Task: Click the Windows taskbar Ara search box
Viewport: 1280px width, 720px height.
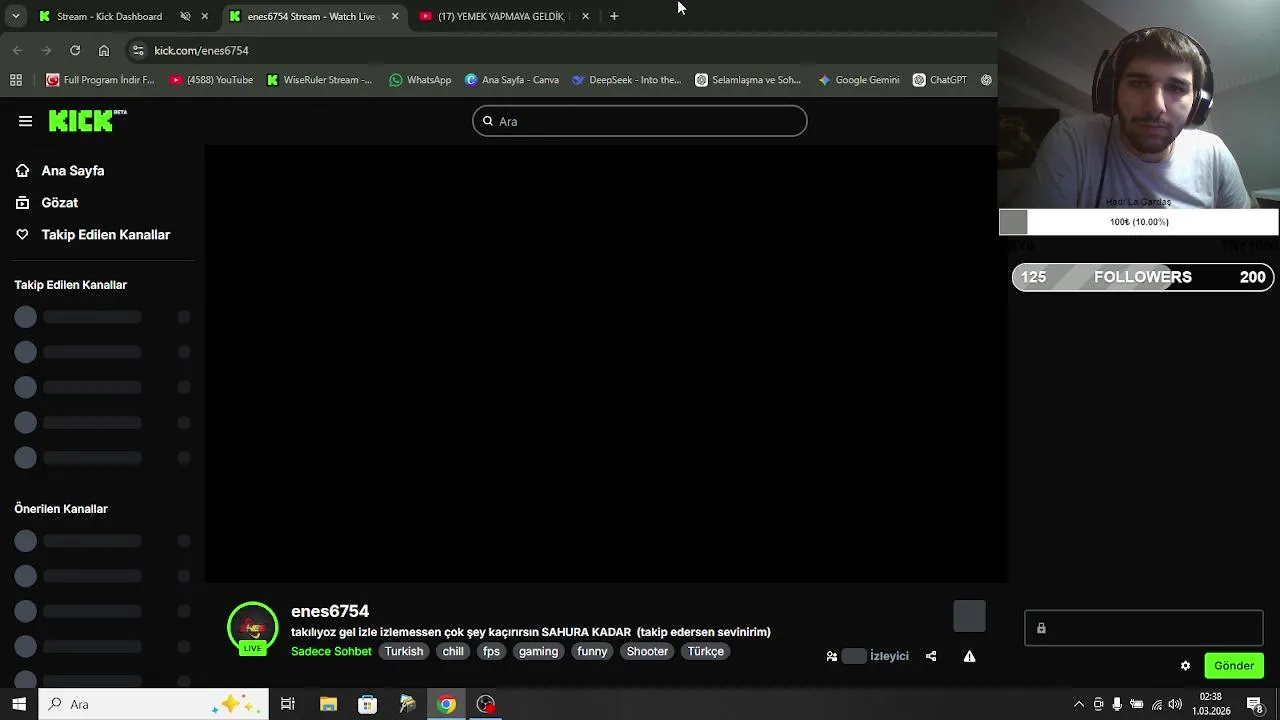Action: pyautogui.click(x=154, y=705)
